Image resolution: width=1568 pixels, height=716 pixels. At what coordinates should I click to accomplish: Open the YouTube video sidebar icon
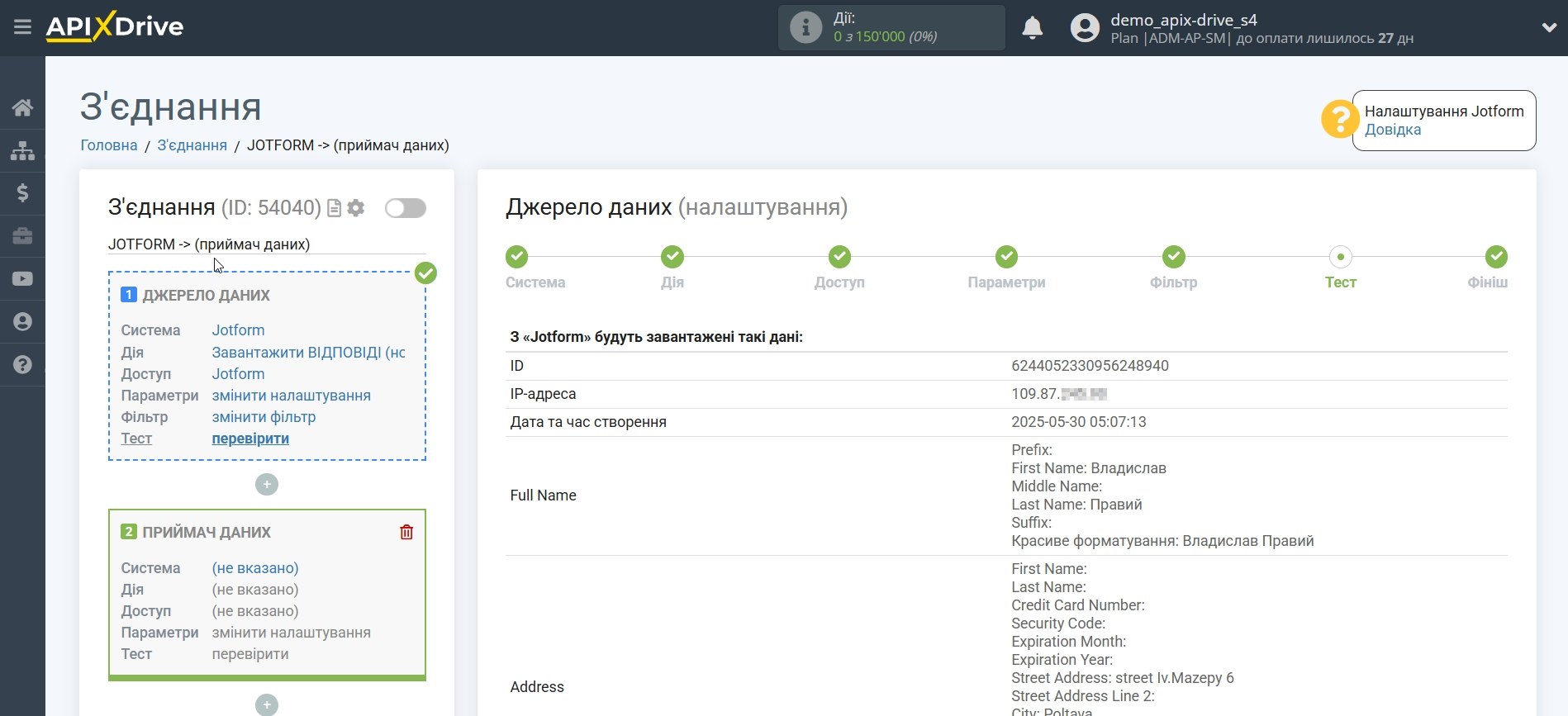(x=22, y=279)
